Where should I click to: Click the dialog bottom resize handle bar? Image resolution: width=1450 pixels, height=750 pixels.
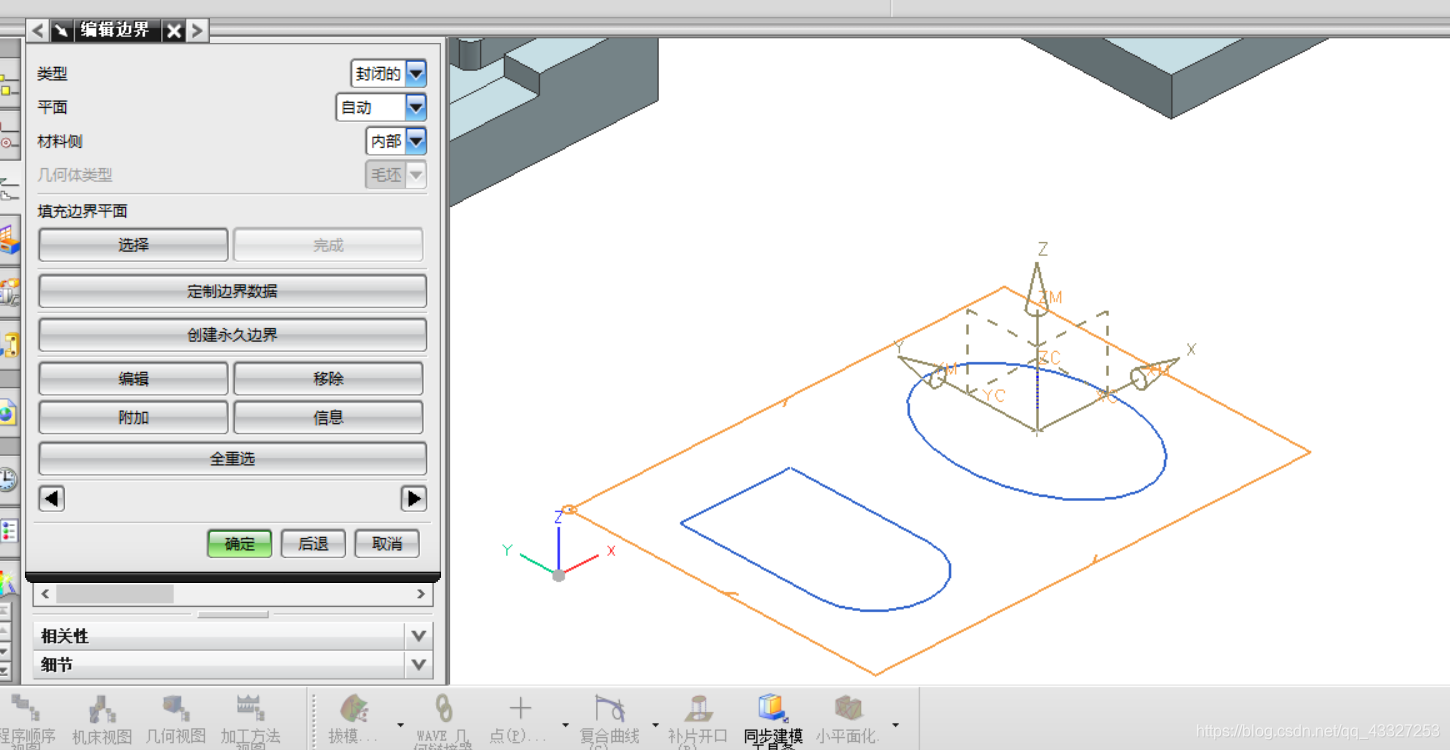pos(232,614)
